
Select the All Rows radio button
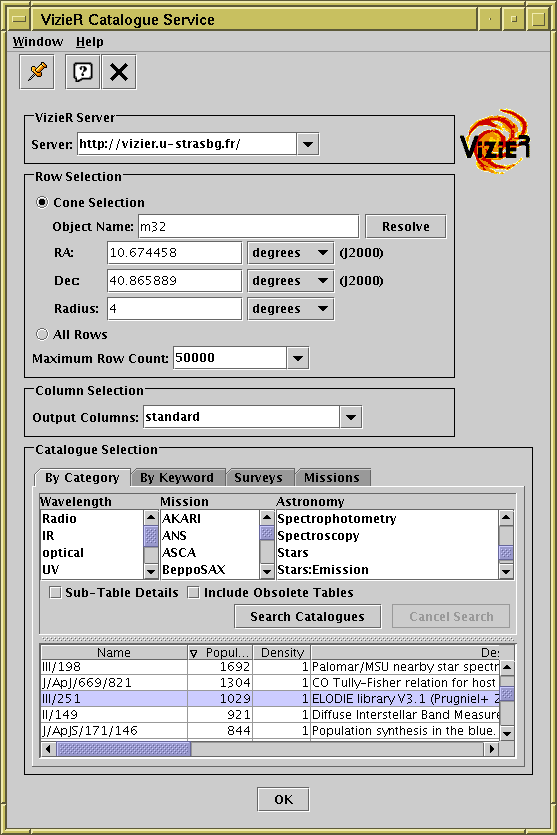point(42,334)
